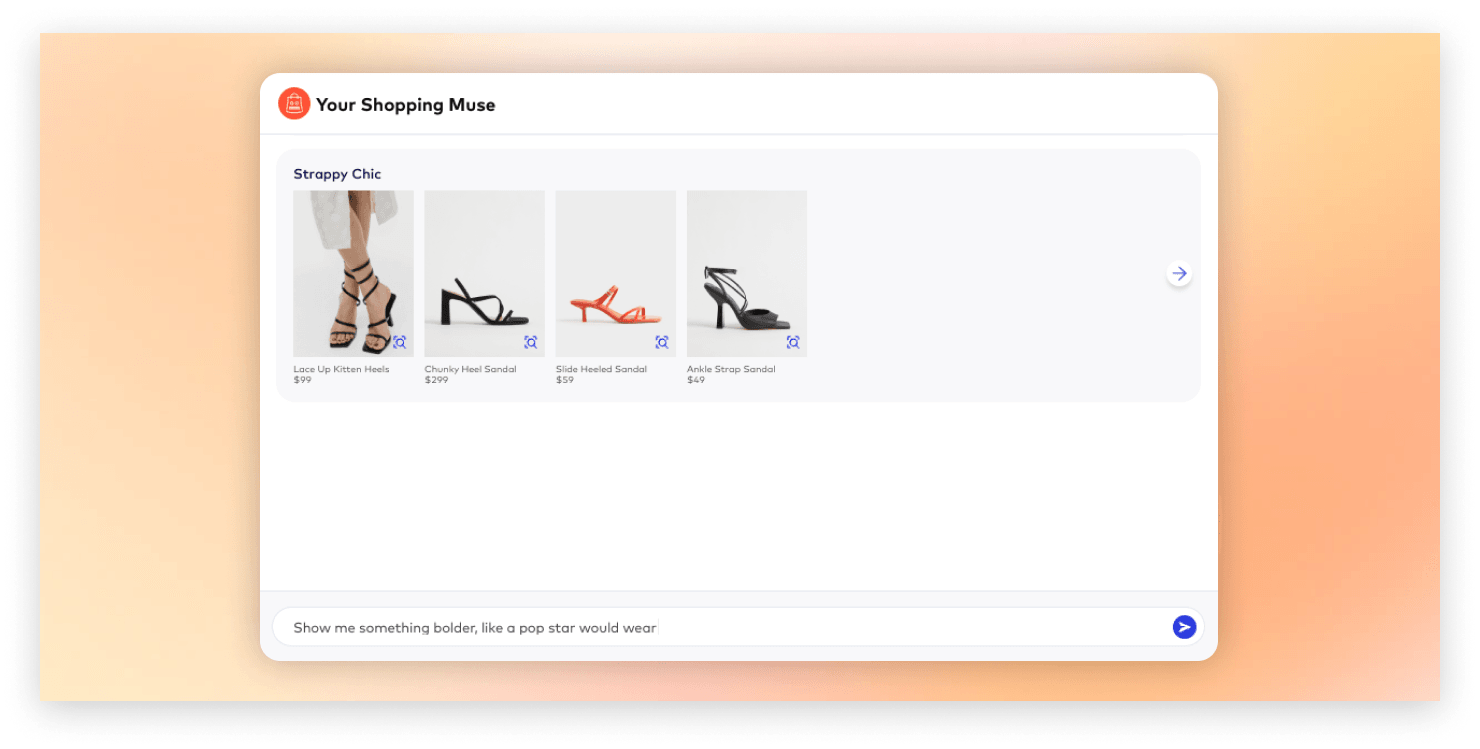The width and height of the screenshot is (1480, 749).
Task: Send the chat message
Action: [1184, 627]
